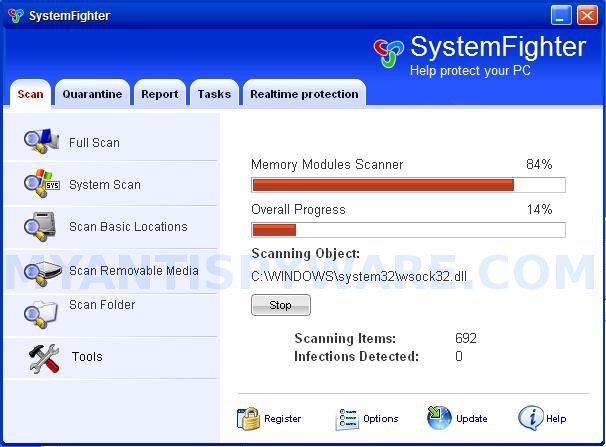Viewport: 606px width, 447px height.
Task: Click the Memory Modules Scanner progress bar
Action: 409,185
